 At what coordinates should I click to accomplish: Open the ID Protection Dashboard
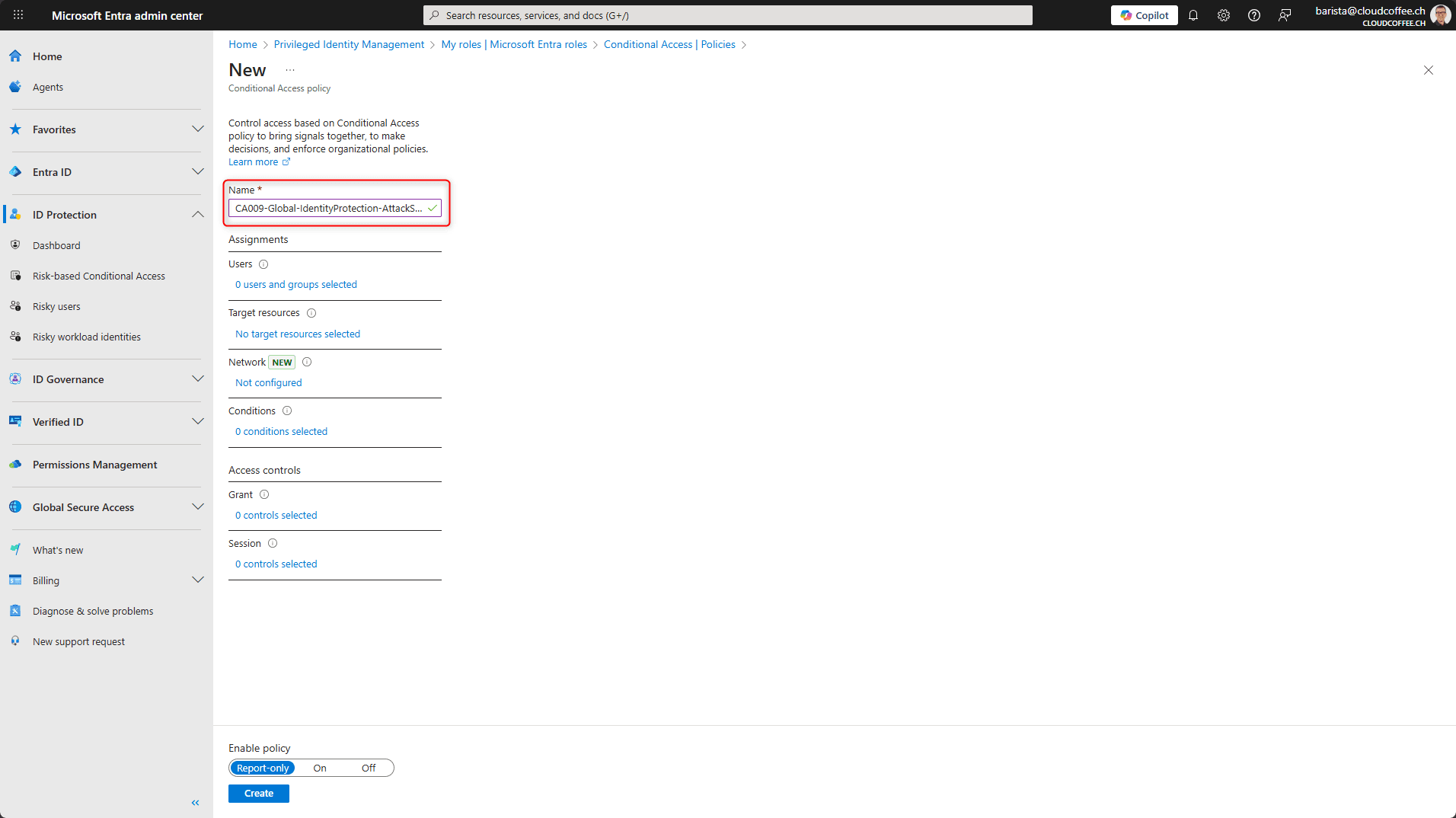[x=56, y=244]
